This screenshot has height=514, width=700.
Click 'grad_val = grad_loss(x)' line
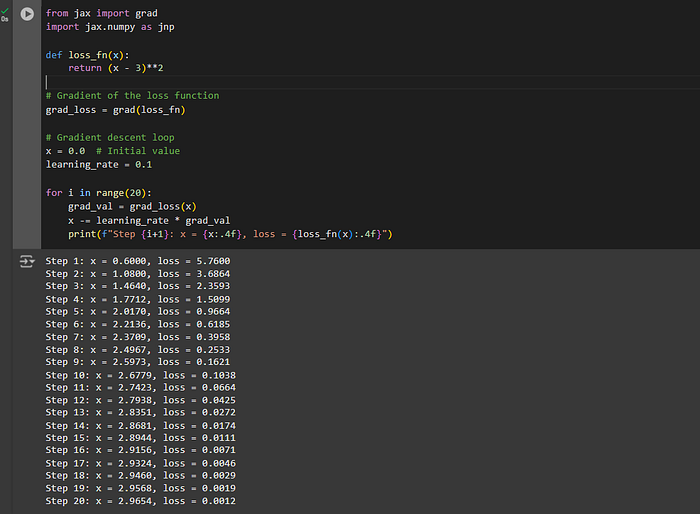[132, 207]
